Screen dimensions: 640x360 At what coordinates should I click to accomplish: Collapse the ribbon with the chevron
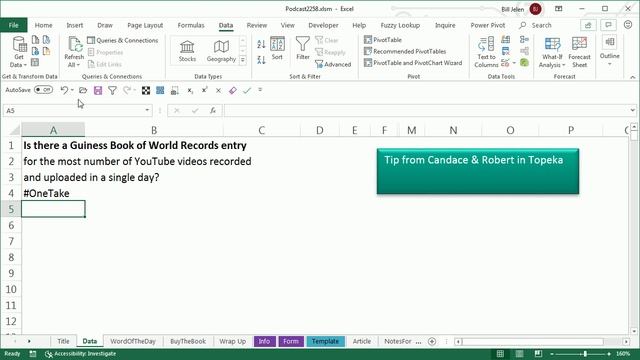pyautogui.click(x=632, y=77)
